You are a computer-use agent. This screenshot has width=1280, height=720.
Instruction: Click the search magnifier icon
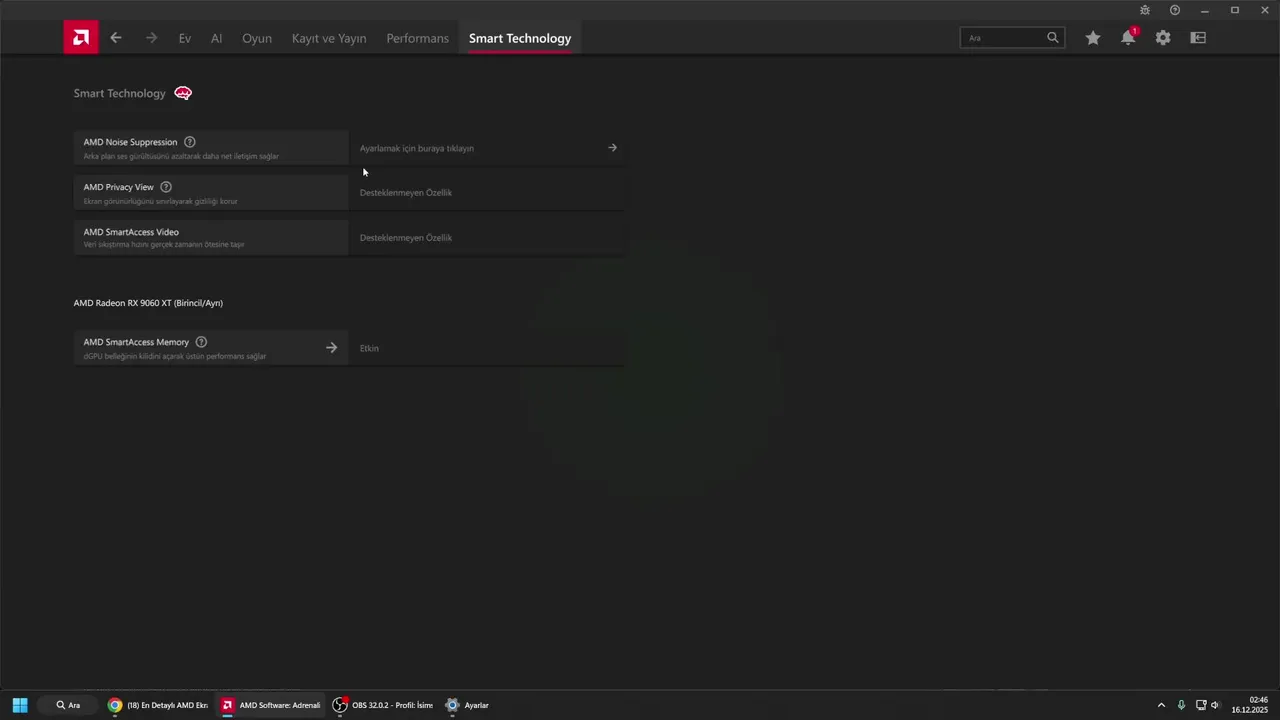point(1053,38)
